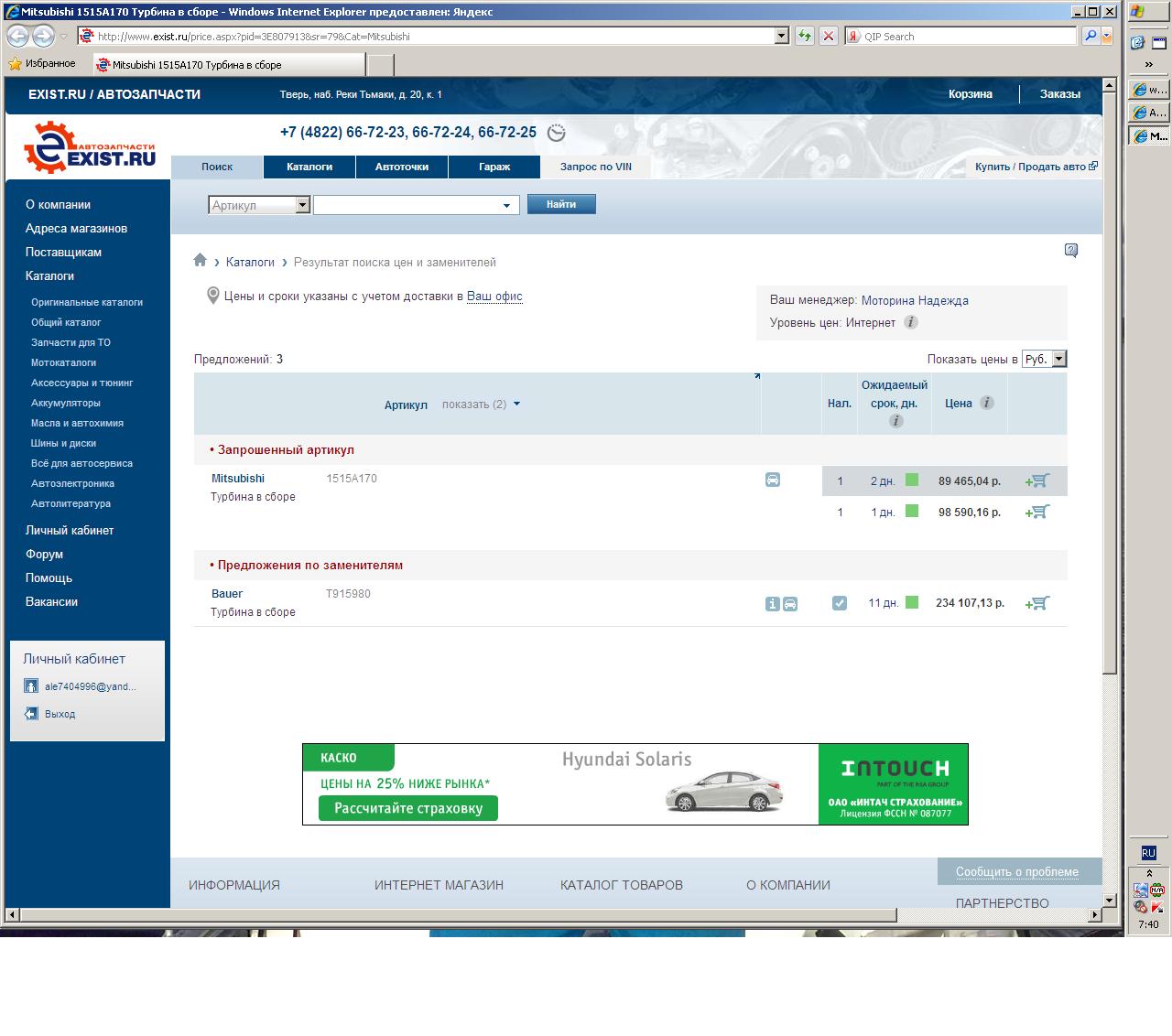Image resolution: width=1172 pixels, height=1036 pixels.
Task: Click the Выход logout link
Action: [60, 714]
